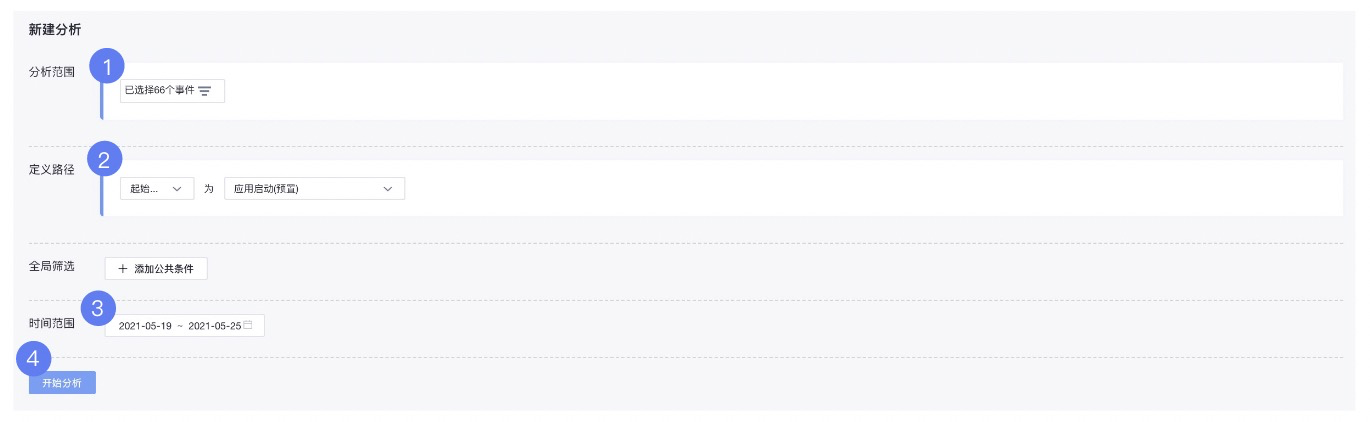Start analysis with the 开始分析 button

[62, 383]
